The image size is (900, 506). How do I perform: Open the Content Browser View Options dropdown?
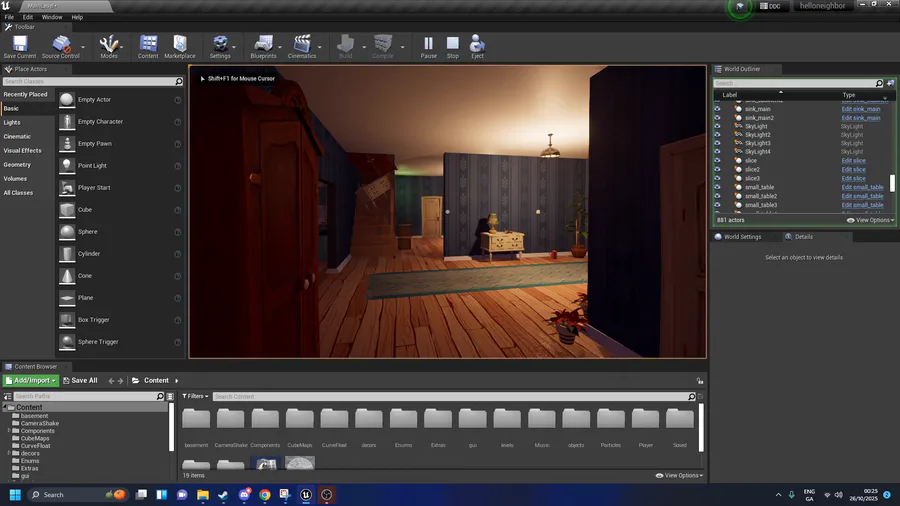coord(679,476)
